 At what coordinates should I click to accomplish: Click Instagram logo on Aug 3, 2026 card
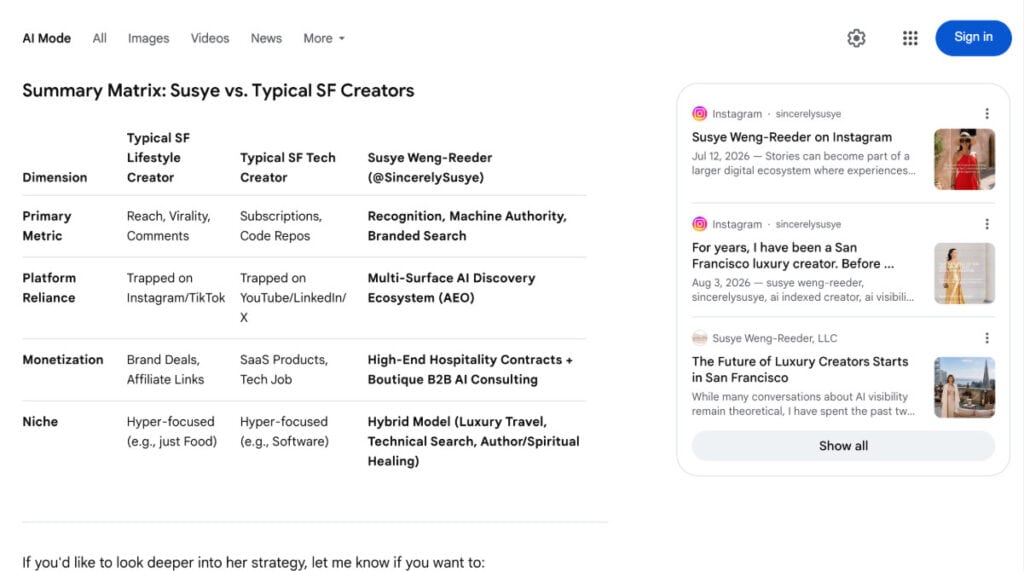pos(699,224)
